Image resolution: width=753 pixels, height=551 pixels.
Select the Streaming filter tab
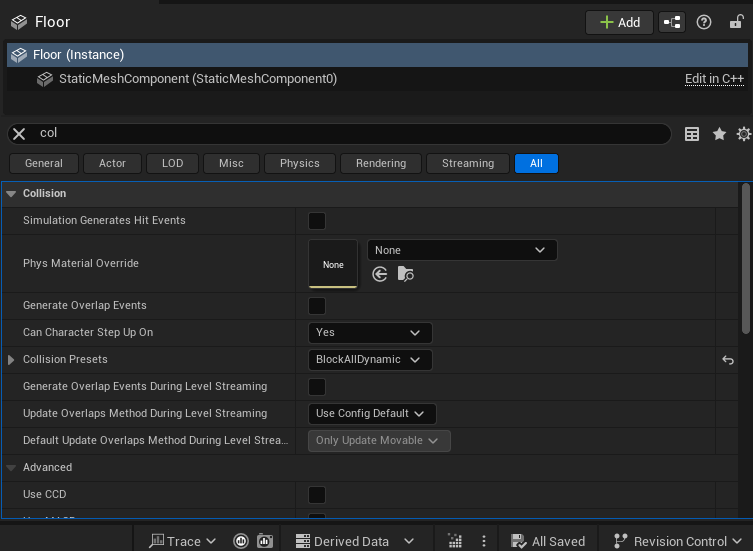(x=468, y=163)
